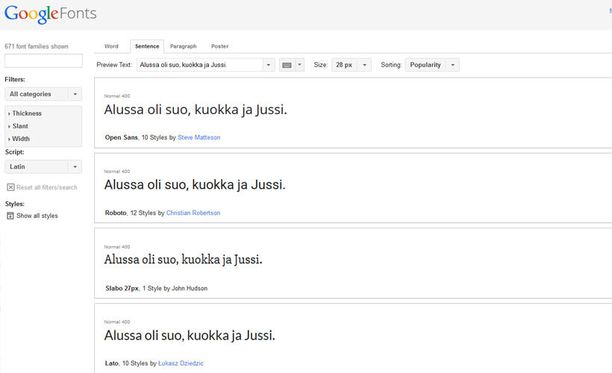Open the Latin script dropdown
This screenshot has width=612, height=373.
(x=43, y=167)
